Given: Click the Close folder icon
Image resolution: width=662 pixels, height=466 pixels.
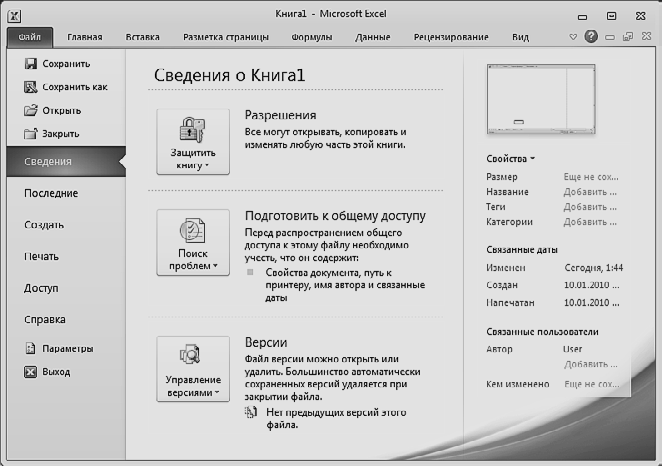Looking at the screenshot, I should tap(30, 134).
